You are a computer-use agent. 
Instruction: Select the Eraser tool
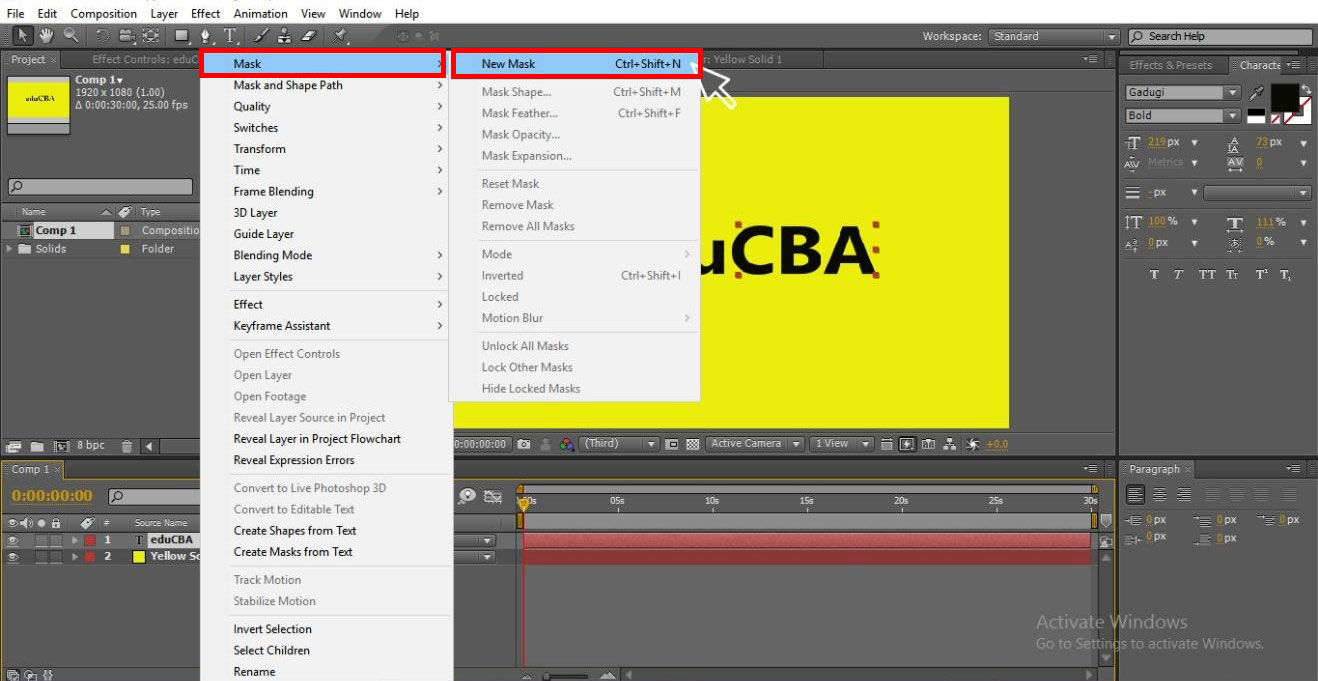point(308,36)
